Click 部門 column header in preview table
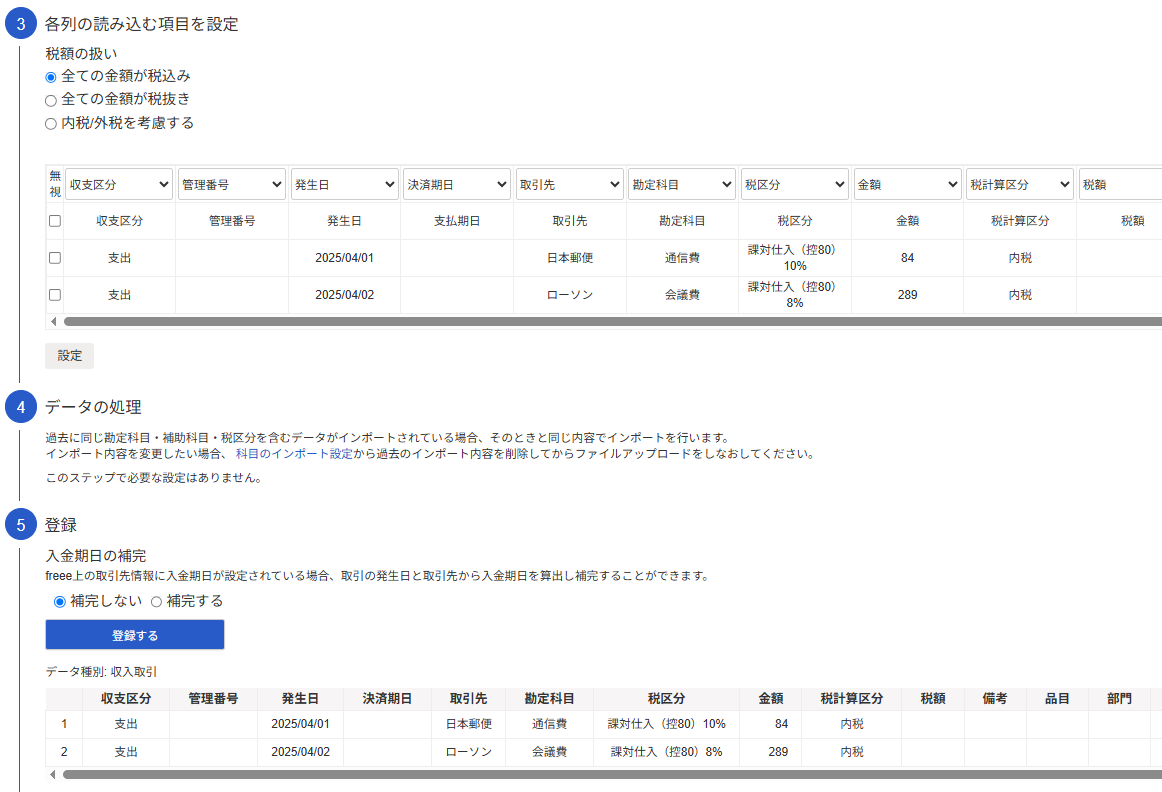The image size is (1162, 792). coord(1119,699)
